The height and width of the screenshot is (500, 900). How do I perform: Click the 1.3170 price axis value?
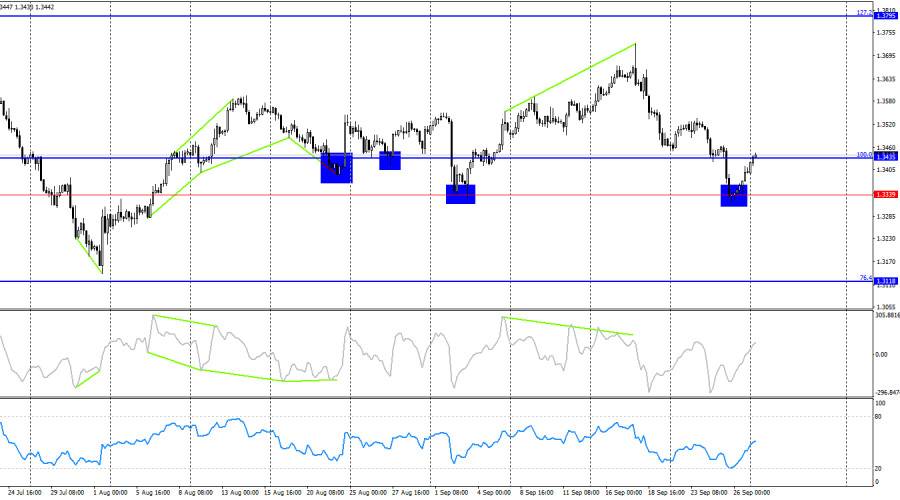pos(886,261)
